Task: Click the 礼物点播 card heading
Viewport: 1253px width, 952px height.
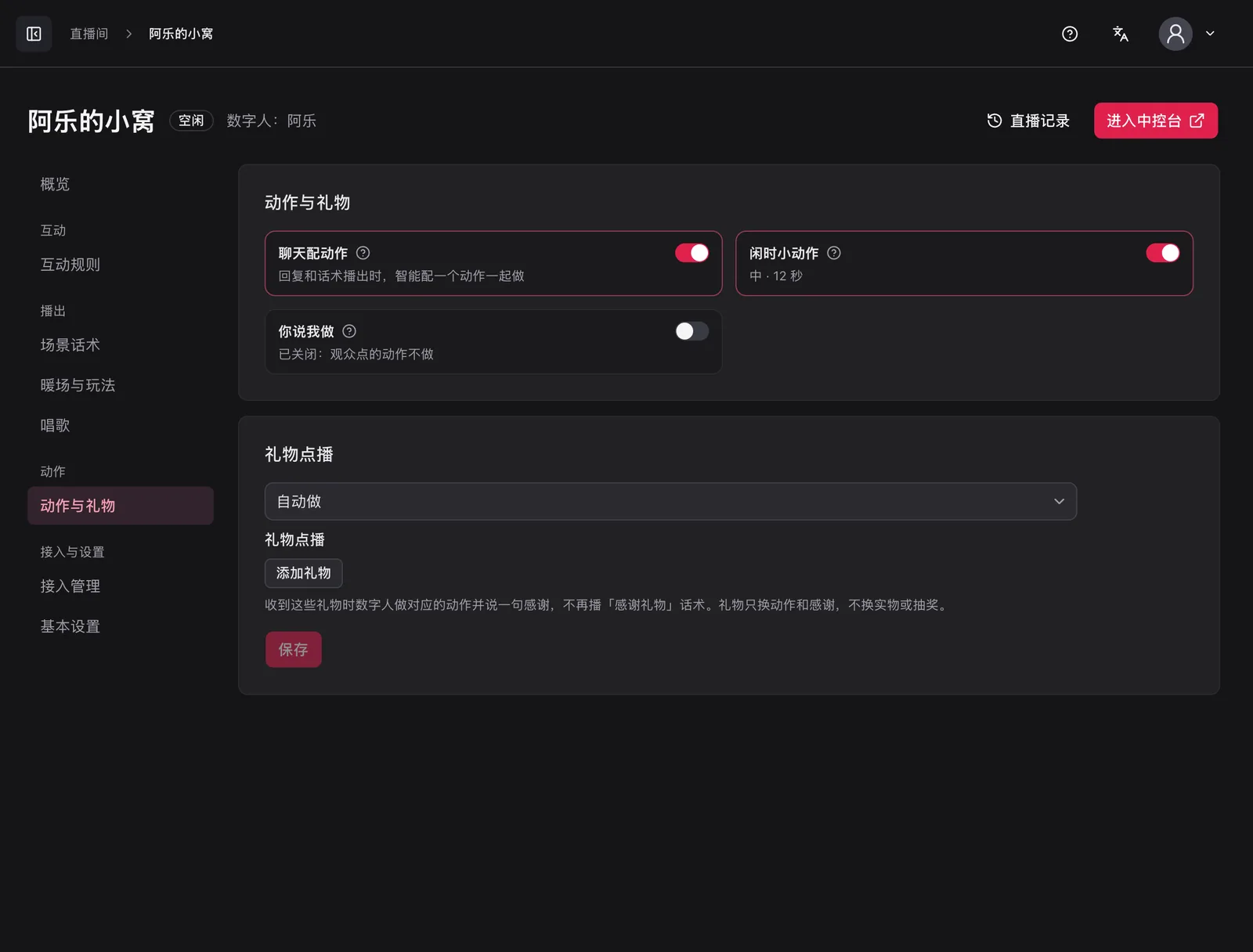Action: [x=299, y=455]
